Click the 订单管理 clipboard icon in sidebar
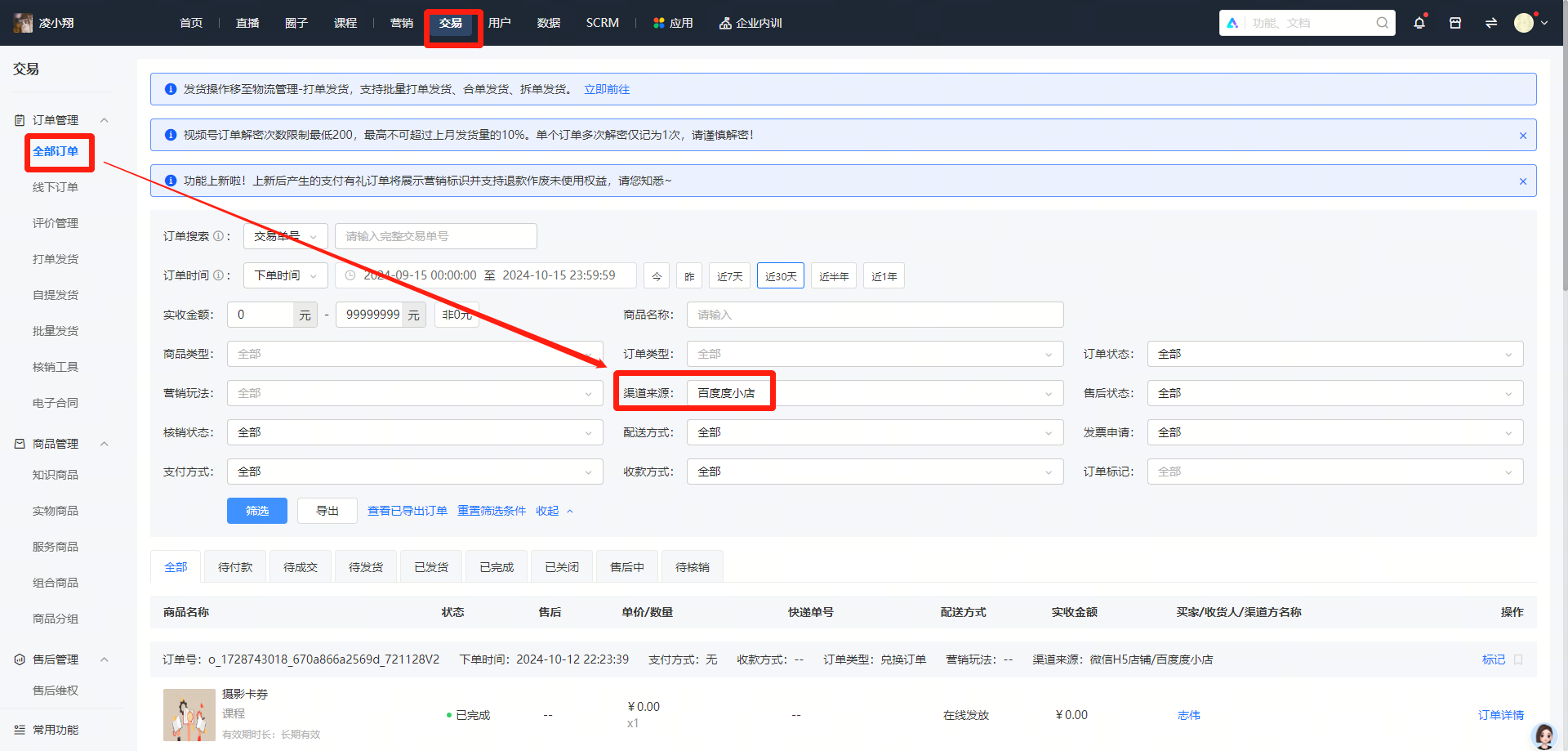 20,120
